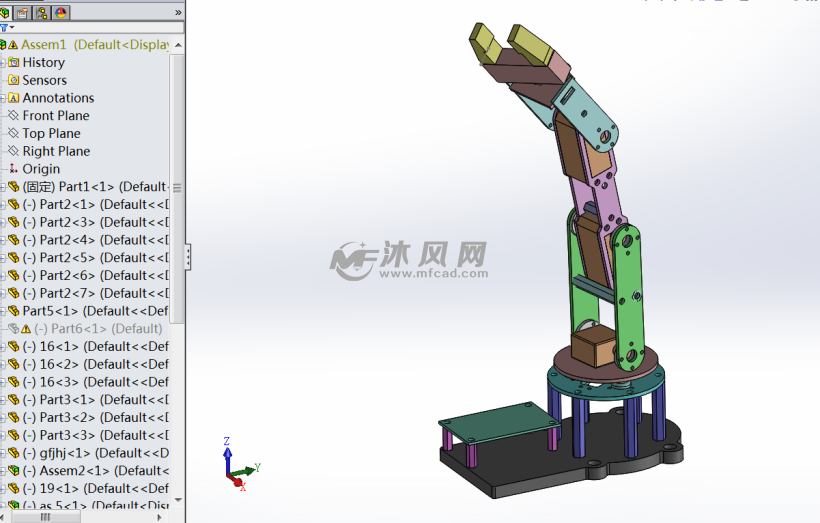Click the Sensors folder icon
Screen dimensions: 820x523
point(14,80)
